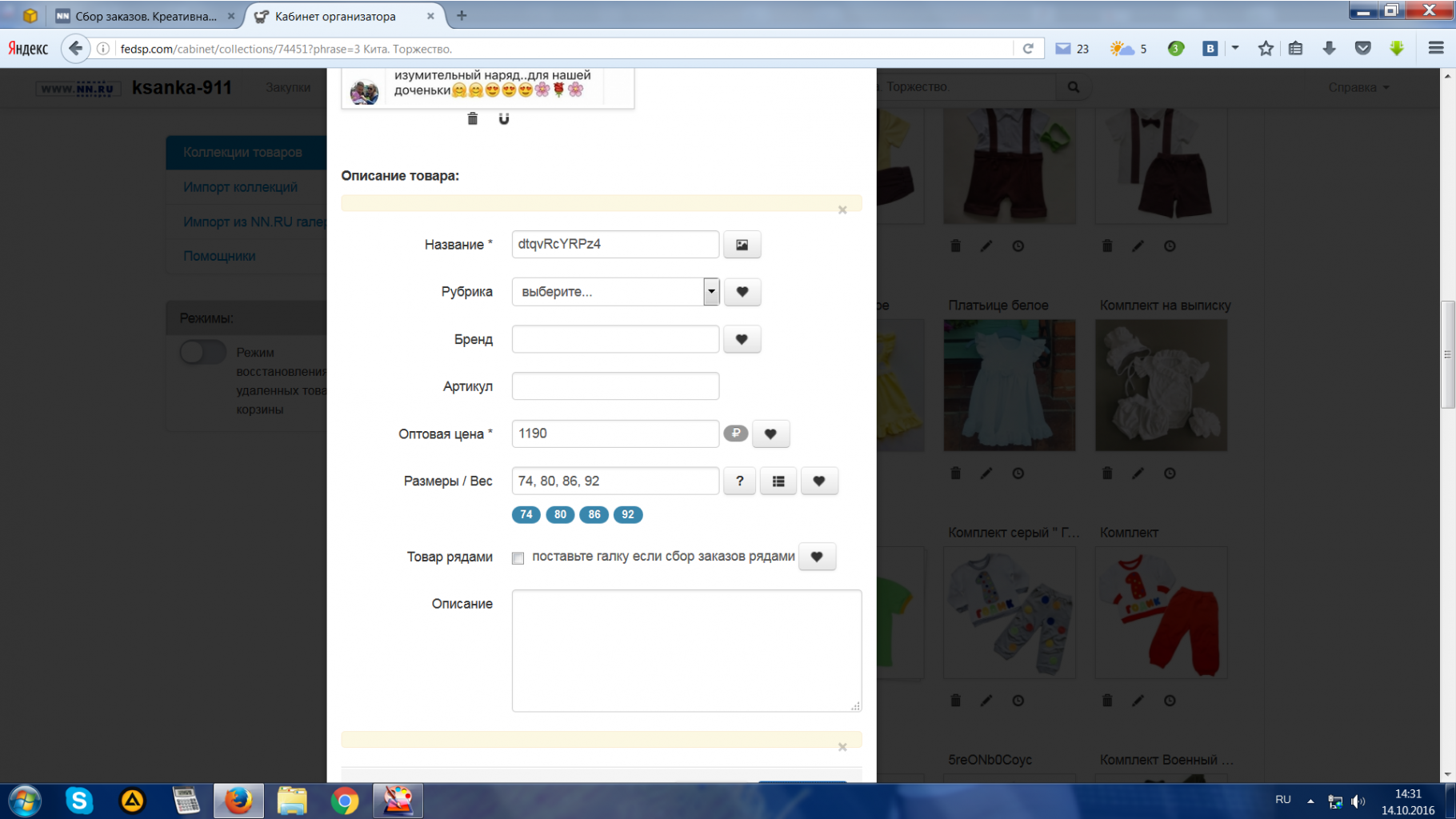Click trash icon under Комплект на выписку
Image resolution: width=1456 pixels, height=819 pixels.
(x=1107, y=473)
